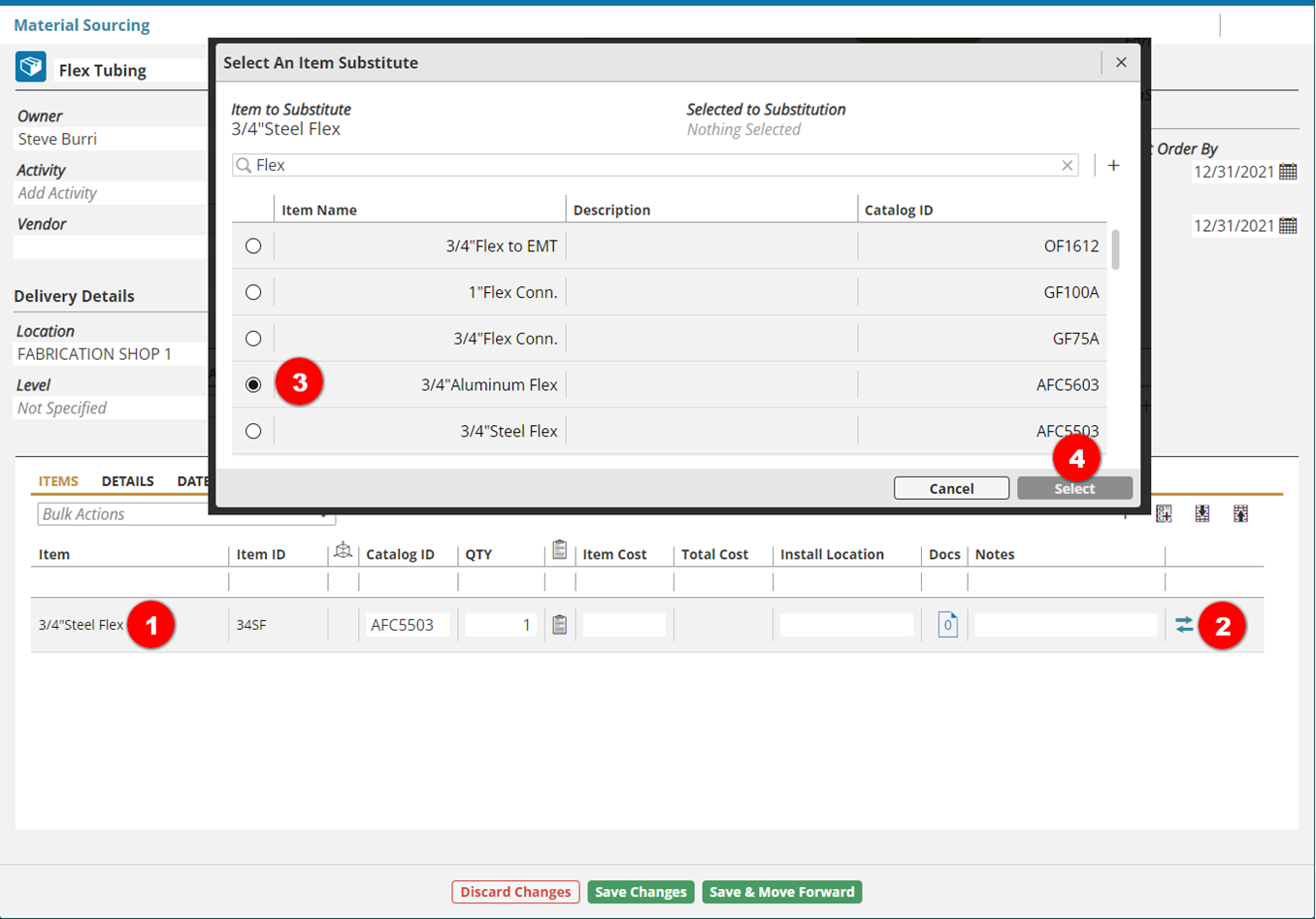Screen dimensions: 1316x919
Task: Choose the 1"Flex Conn. radio option
Action: pyautogui.click(x=253, y=292)
